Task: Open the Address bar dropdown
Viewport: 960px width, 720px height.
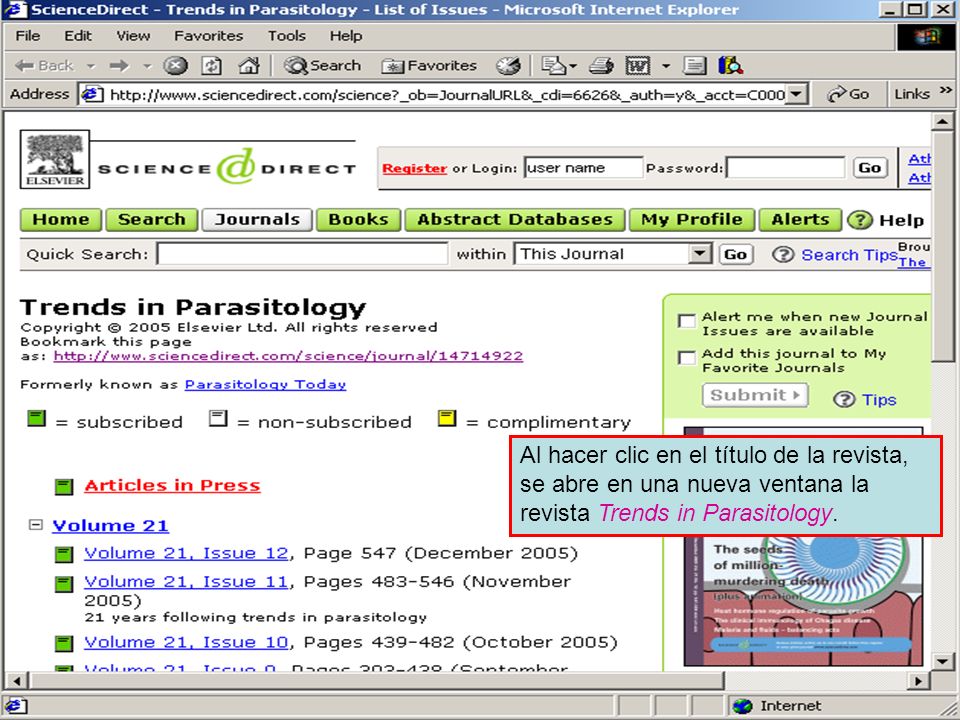Action: click(795, 94)
